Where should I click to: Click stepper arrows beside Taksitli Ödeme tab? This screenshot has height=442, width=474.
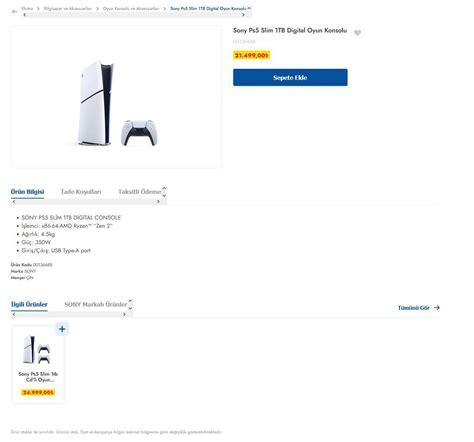point(164,192)
